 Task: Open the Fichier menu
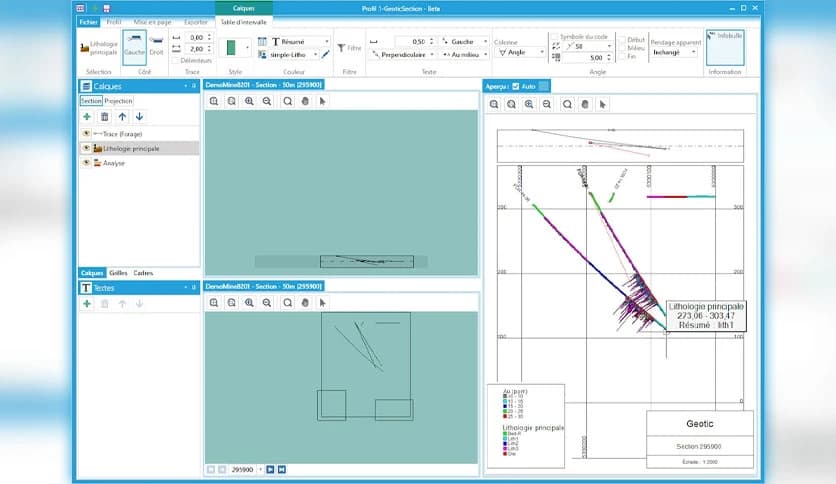[x=87, y=21]
